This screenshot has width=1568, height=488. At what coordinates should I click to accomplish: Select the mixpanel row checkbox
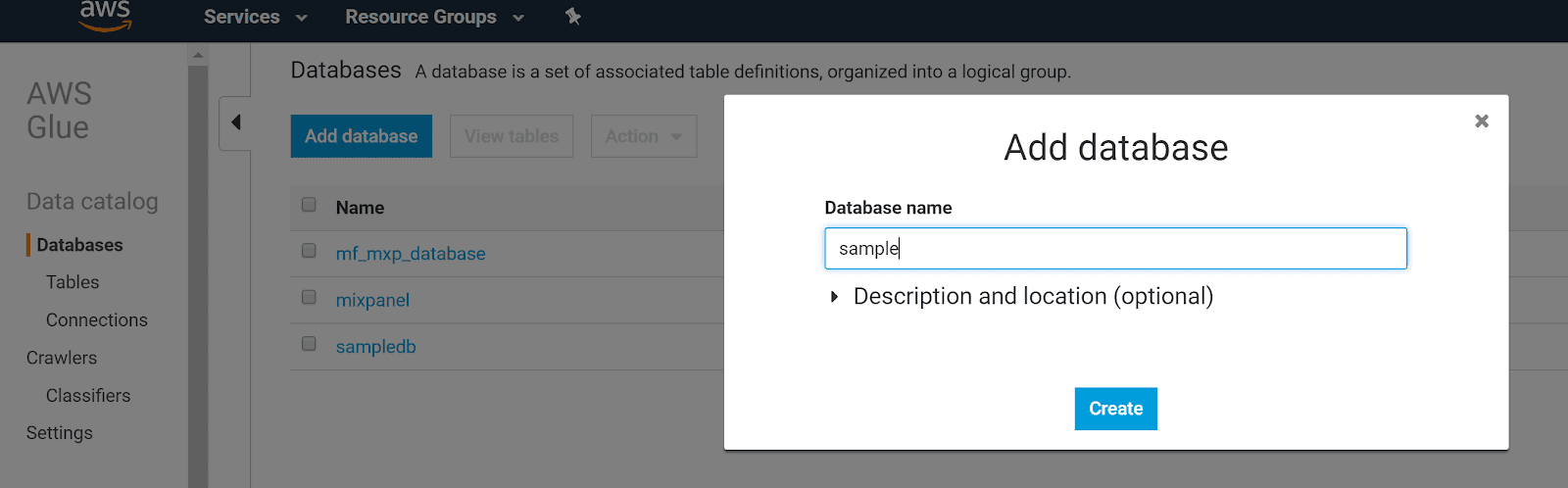[309, 297]
